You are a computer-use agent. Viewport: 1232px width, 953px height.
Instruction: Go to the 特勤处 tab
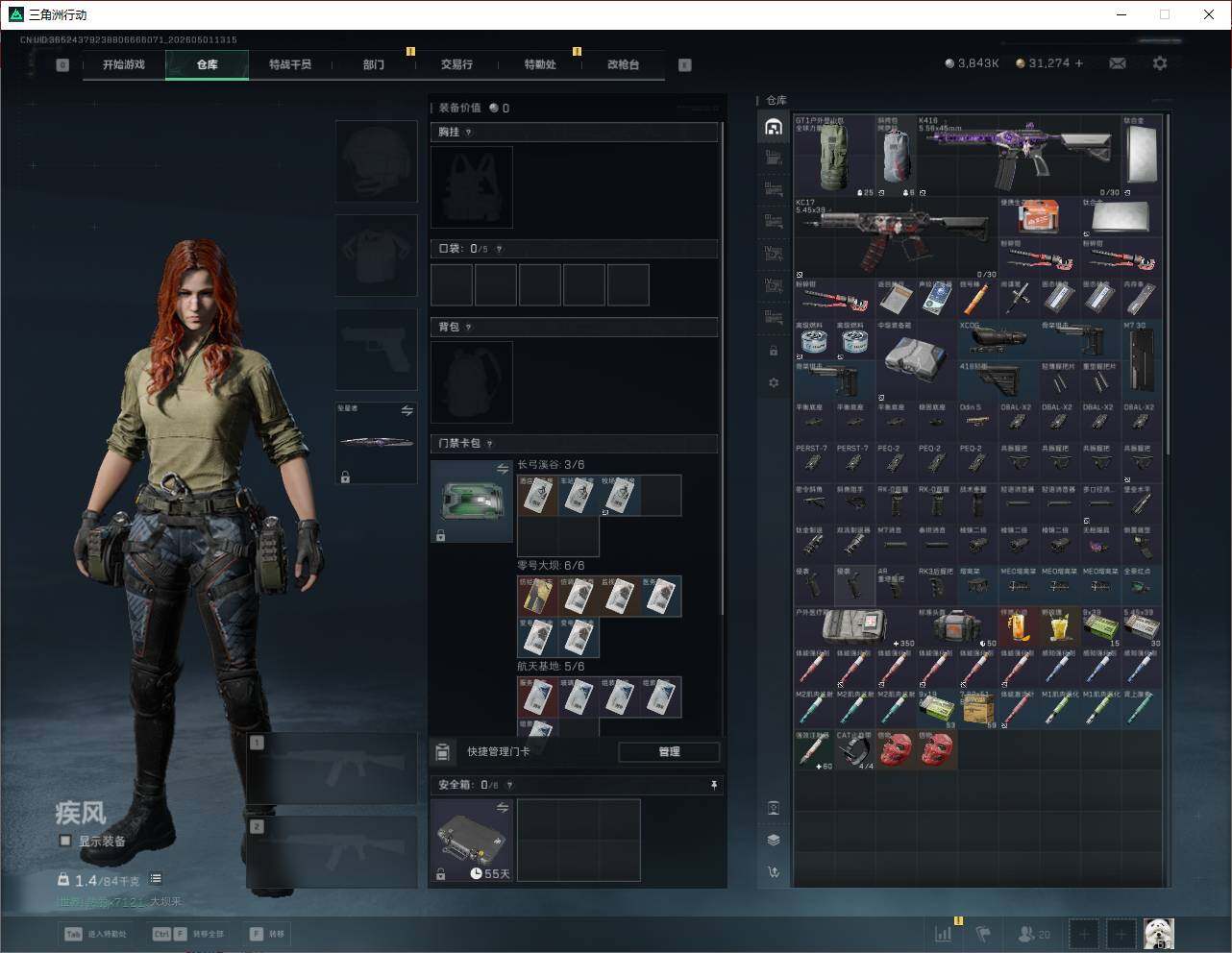click(x=540, y=64)
